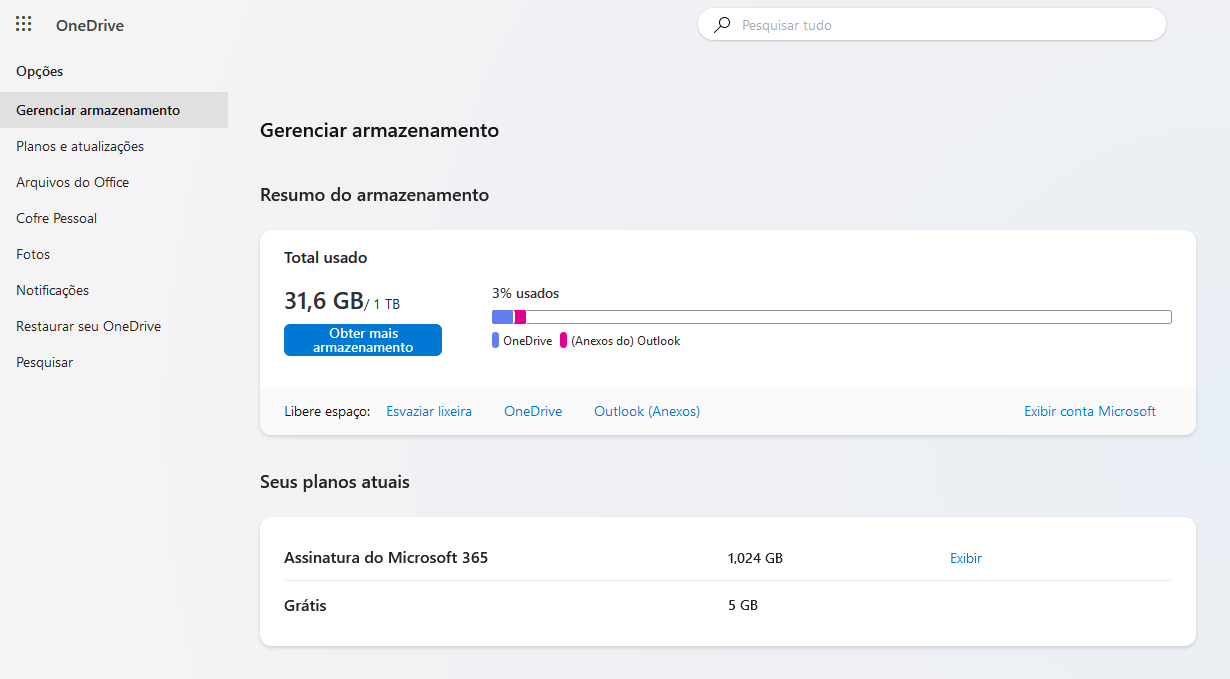Open the app launcher grid icon

point(24,25)
